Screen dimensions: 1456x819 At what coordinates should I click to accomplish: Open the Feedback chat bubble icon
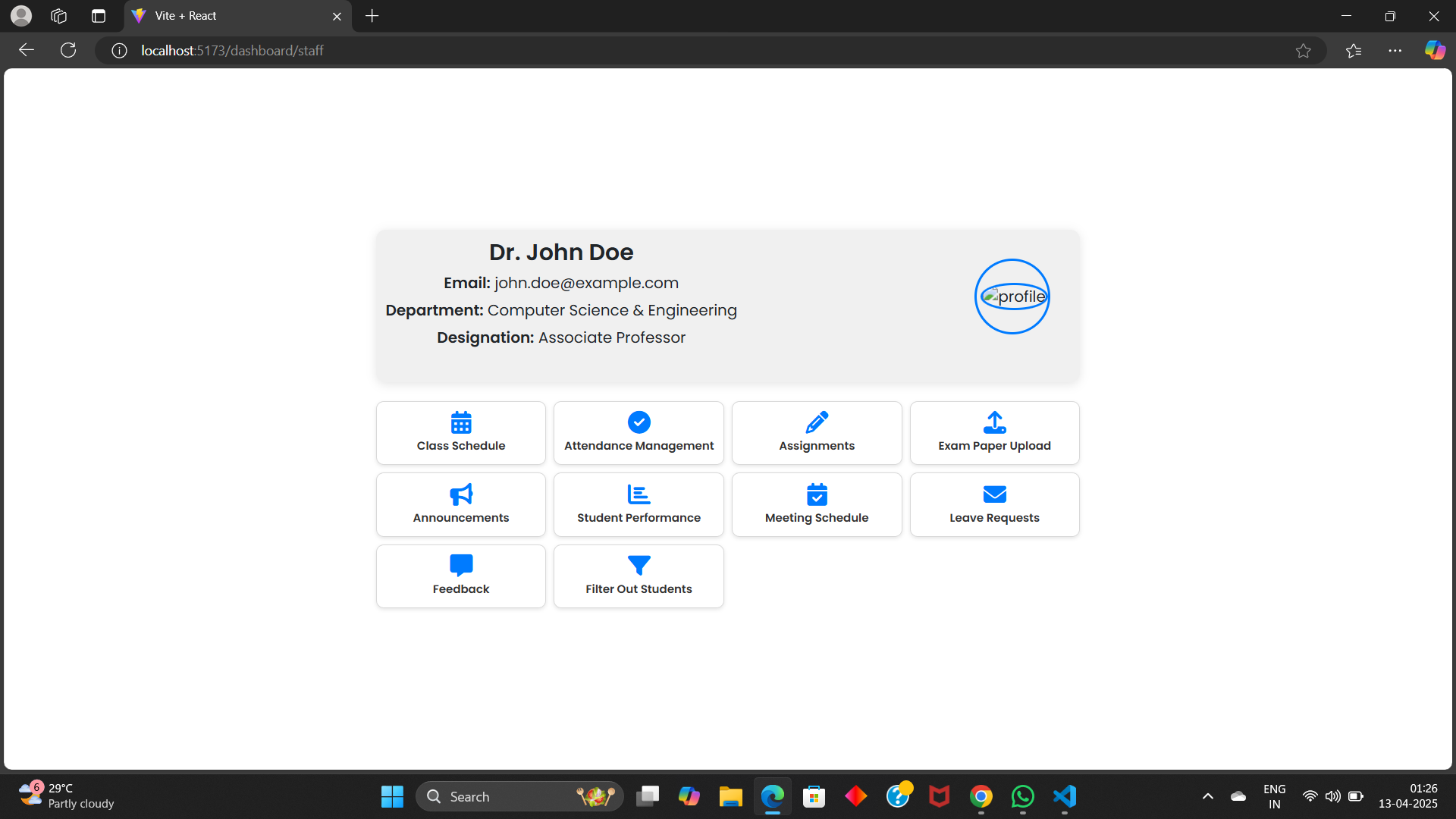461,566
